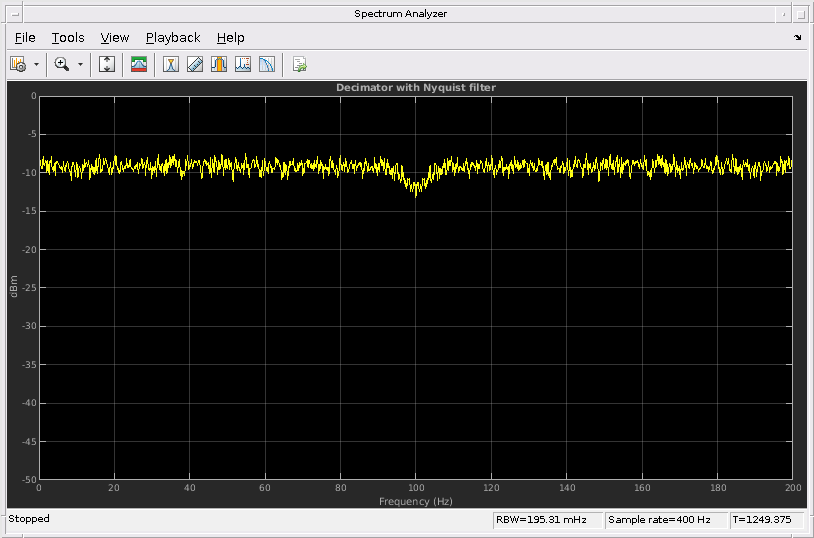Click the Scale Axes Limits icon
Image resolution: width=814 pixels, height=538 pixels.
tap(107, 64)
